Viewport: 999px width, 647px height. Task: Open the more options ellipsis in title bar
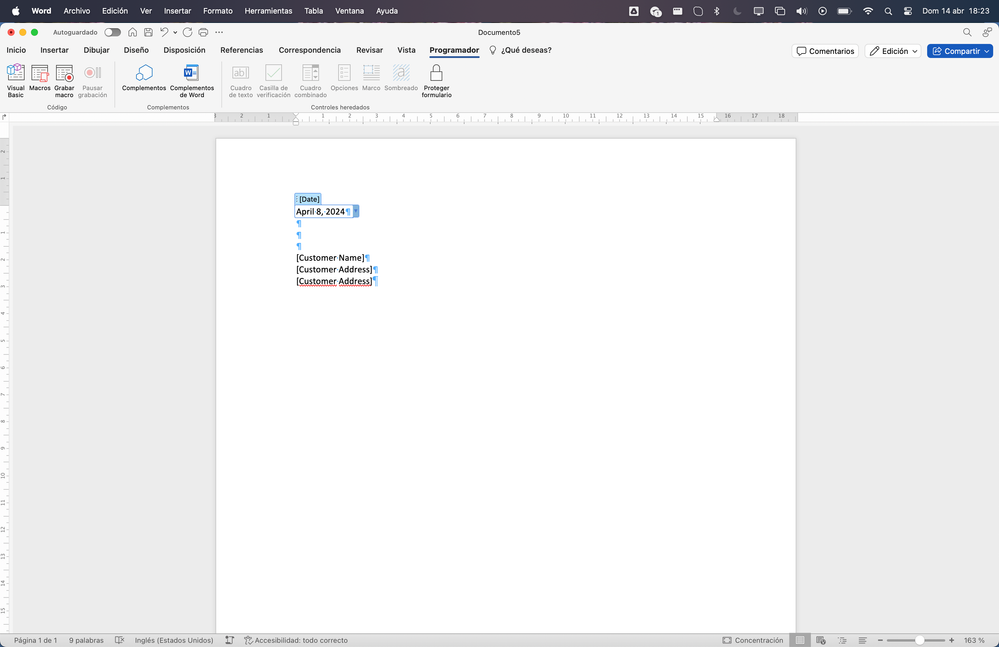219,32
